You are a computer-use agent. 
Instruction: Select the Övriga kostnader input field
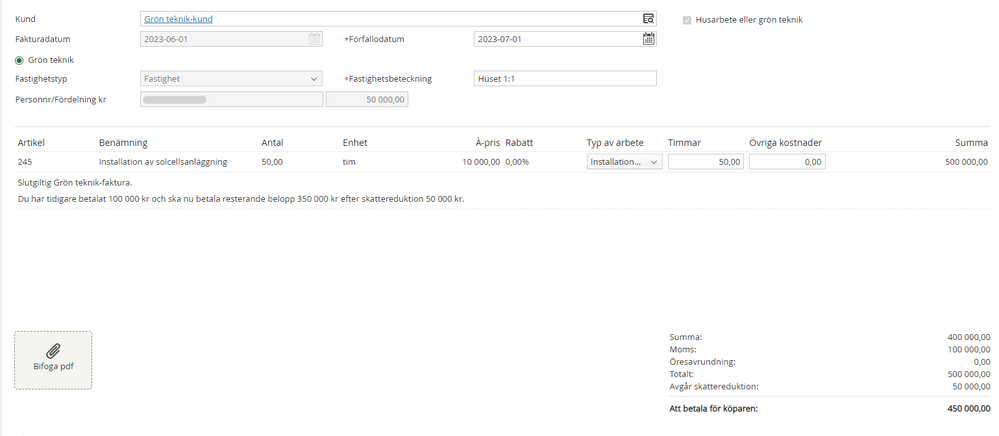click(786, 161)
